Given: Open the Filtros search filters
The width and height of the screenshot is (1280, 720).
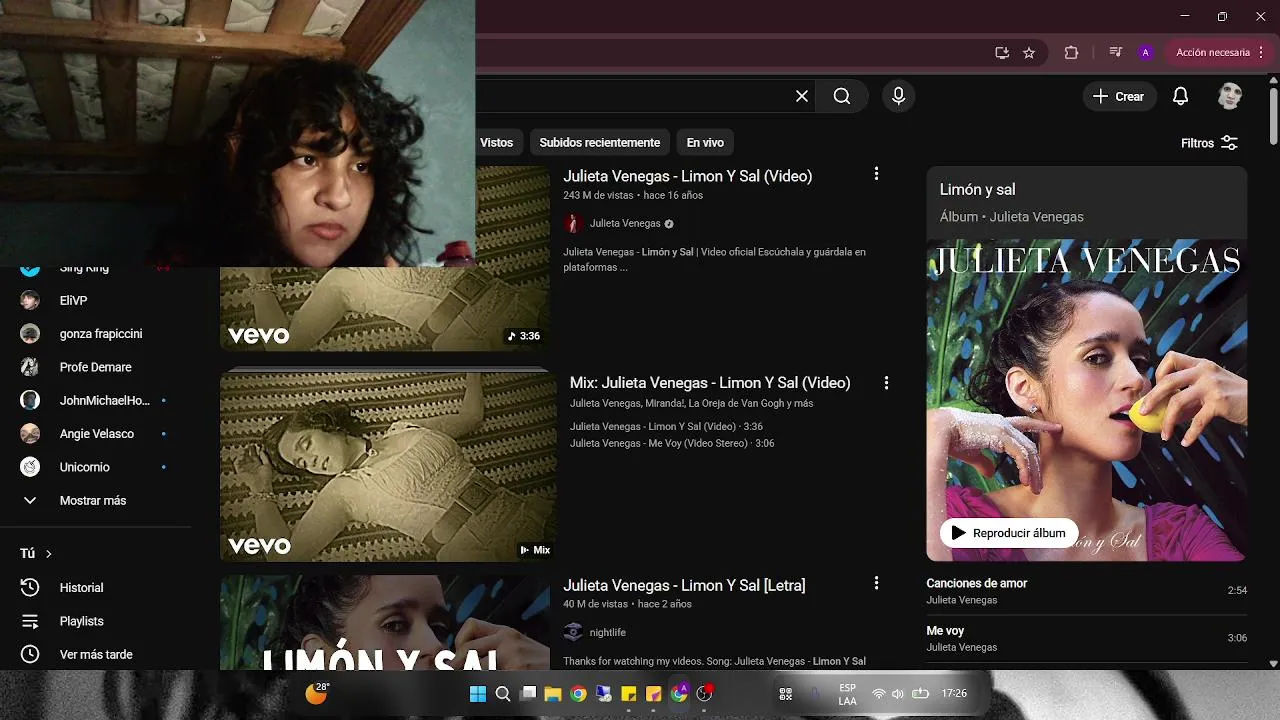Looking at the screenshot, I should tap(1210, 143).
